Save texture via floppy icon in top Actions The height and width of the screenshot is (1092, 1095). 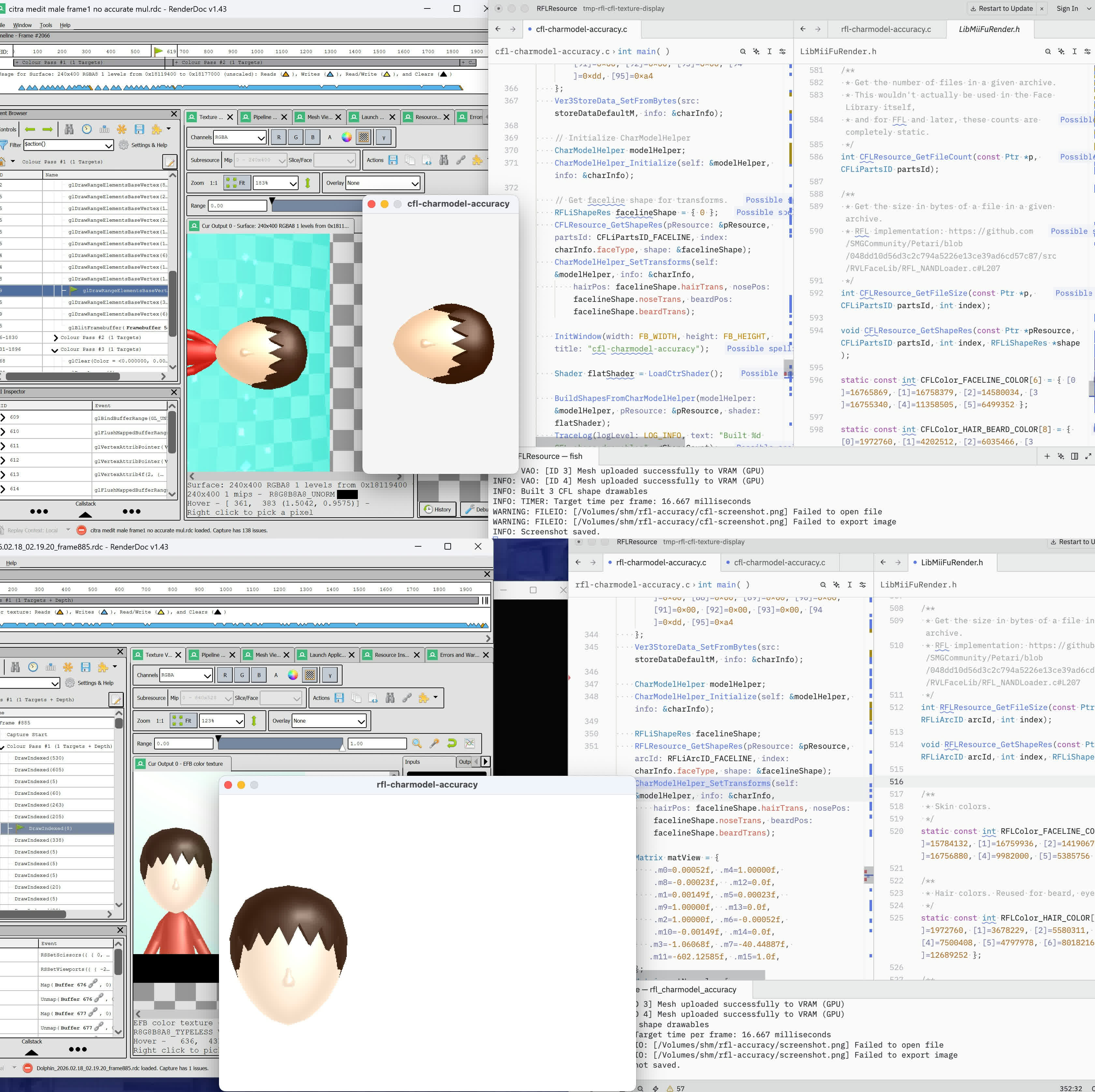coord(393,160)
